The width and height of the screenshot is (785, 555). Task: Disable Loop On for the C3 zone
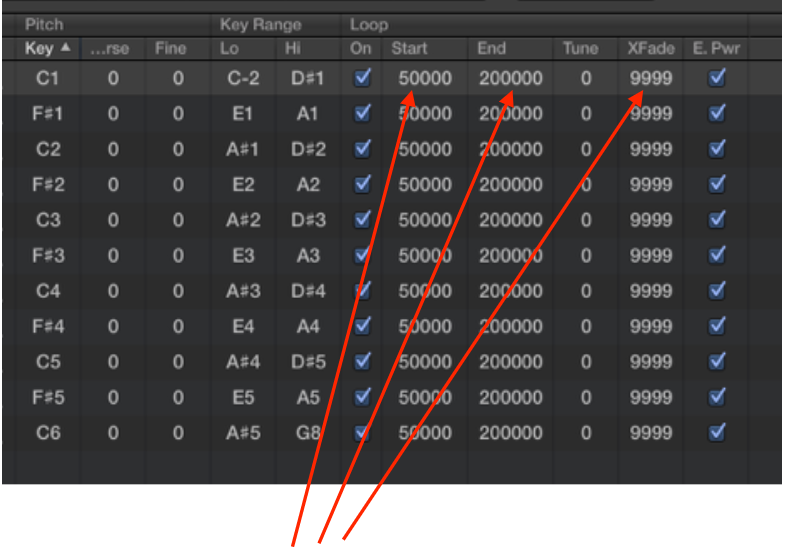tap(362, 220)
